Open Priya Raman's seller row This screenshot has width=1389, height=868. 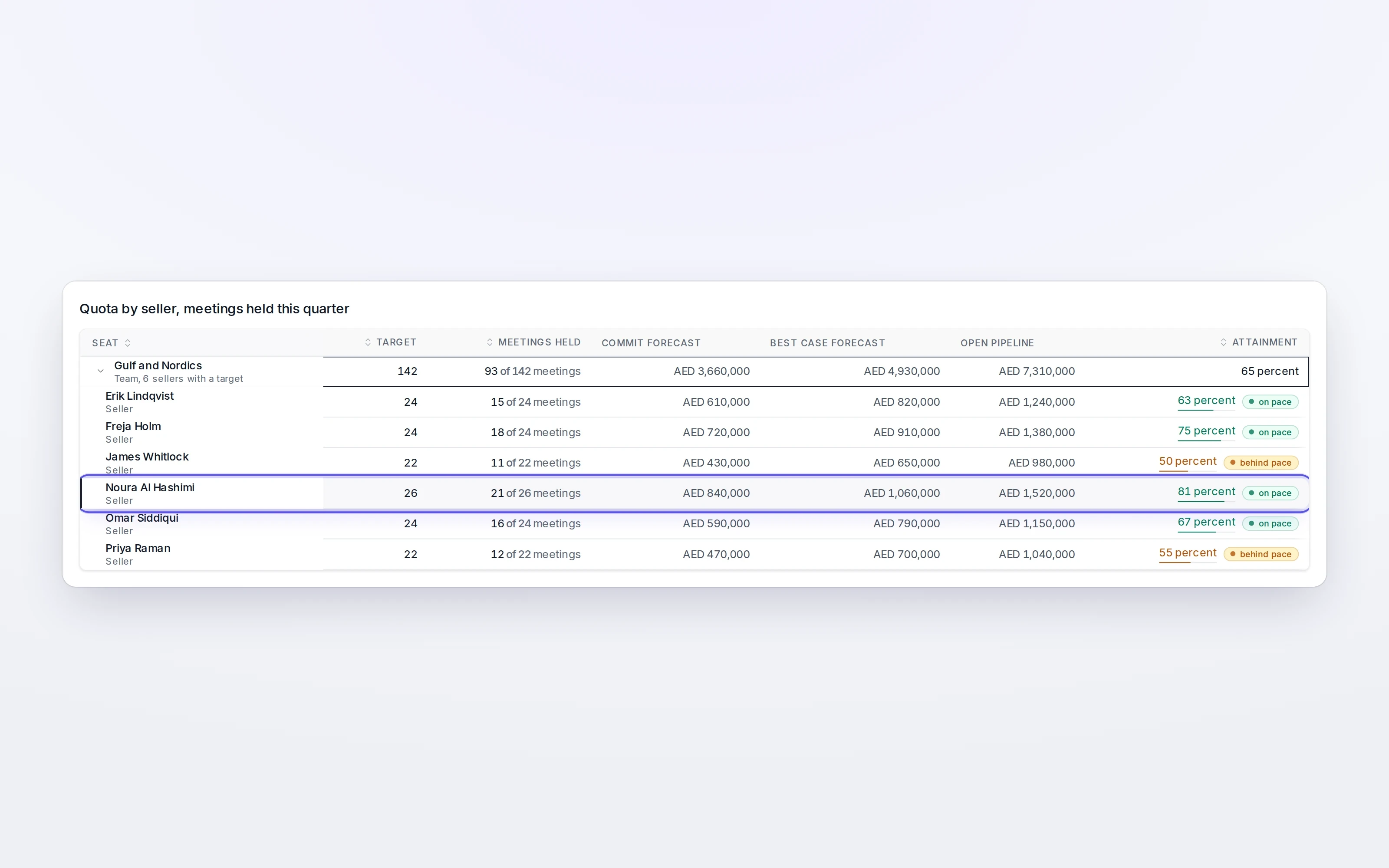point(694,554)
